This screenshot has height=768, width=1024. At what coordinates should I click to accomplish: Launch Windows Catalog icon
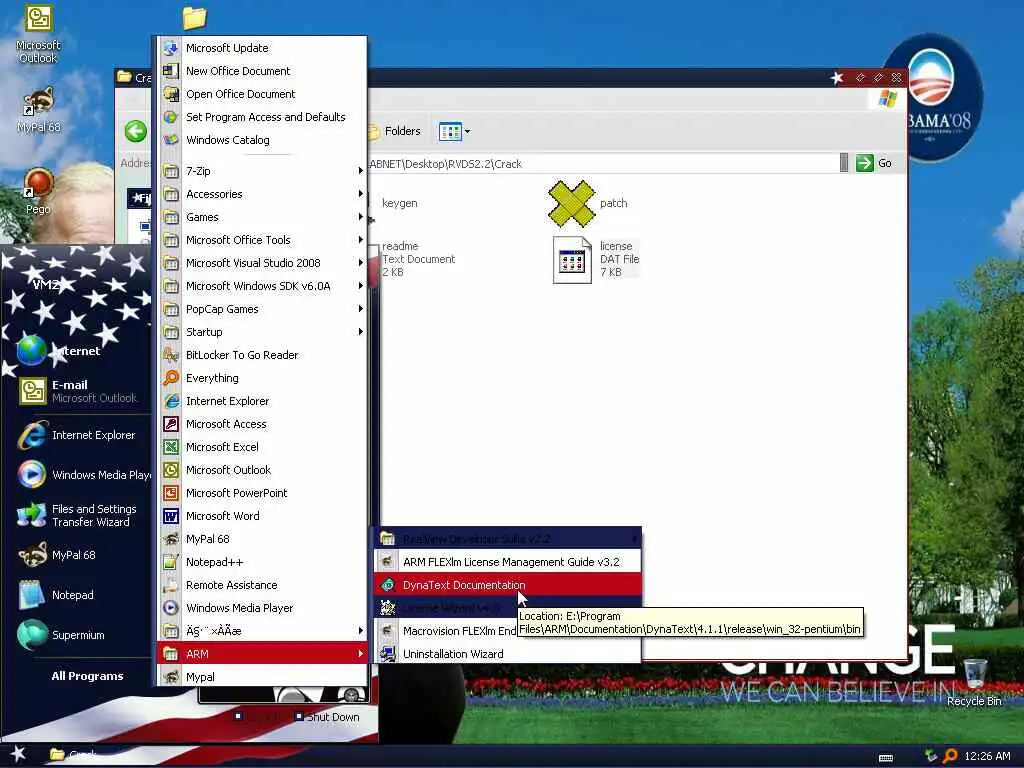pyautogui.click(x=170, y=140)
